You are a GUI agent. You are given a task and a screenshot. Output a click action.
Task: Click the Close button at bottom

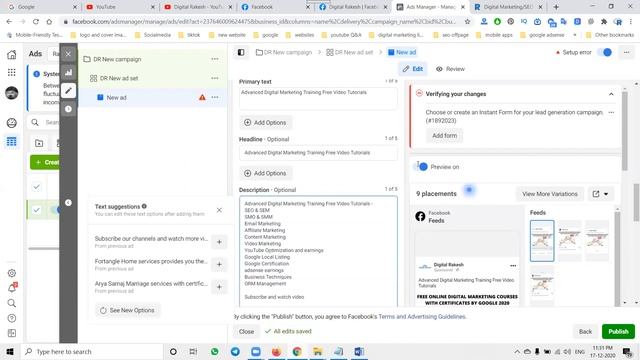(246, 331)
